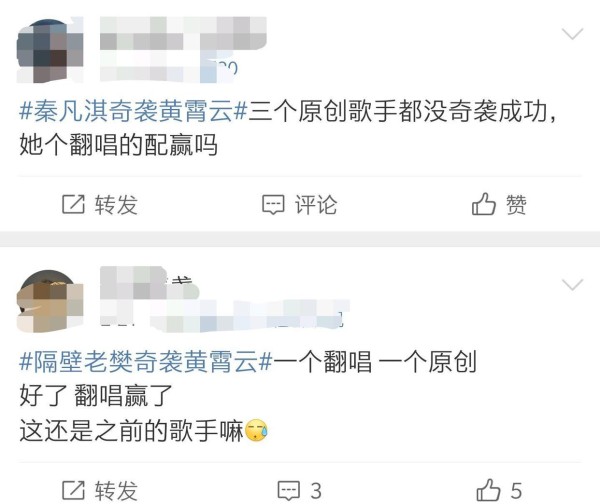
Task: Click the sweating emoji in second post
Action: click(x=256, y=430)
